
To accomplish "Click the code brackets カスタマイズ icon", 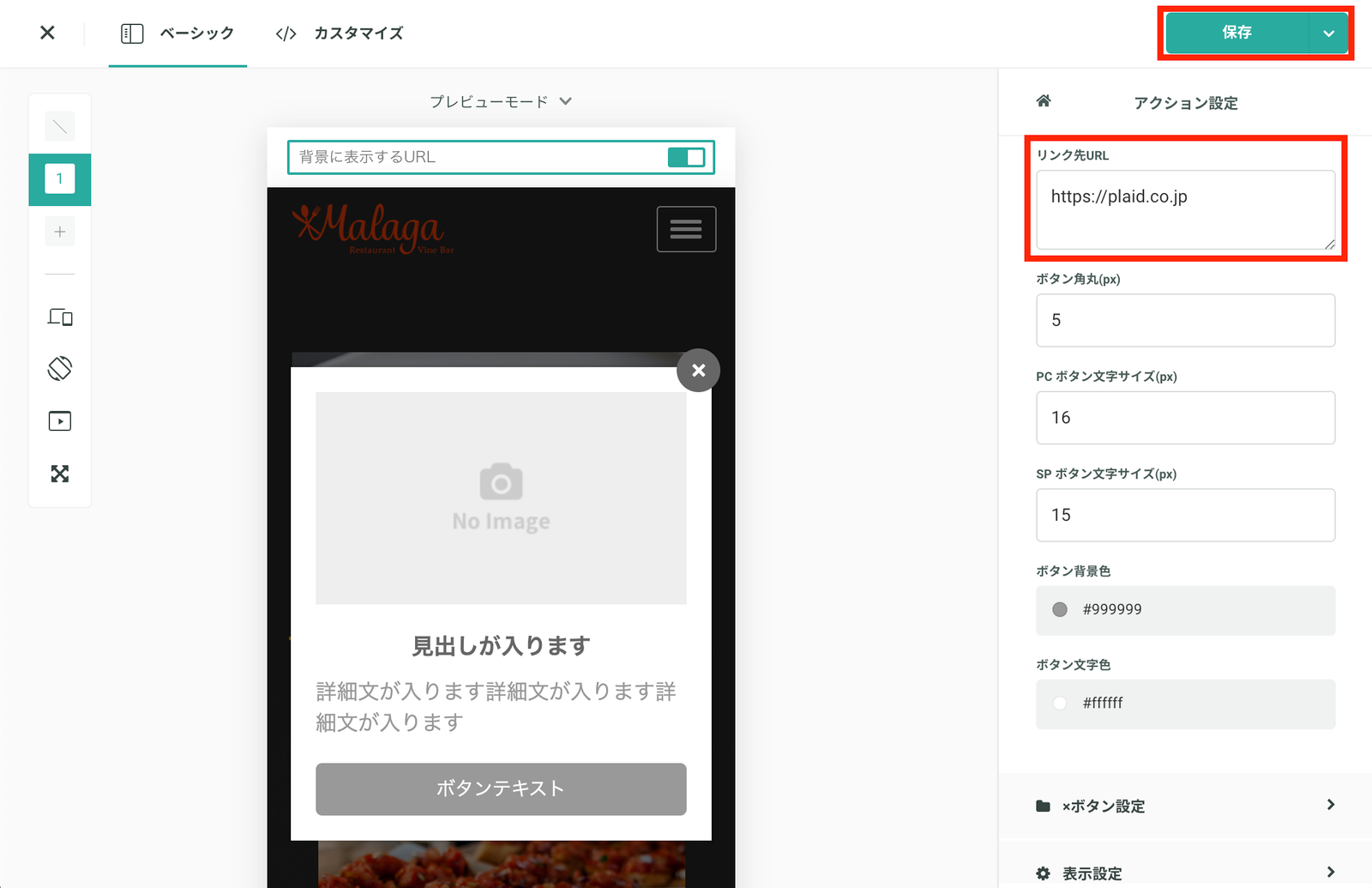I will pos(286,33).
